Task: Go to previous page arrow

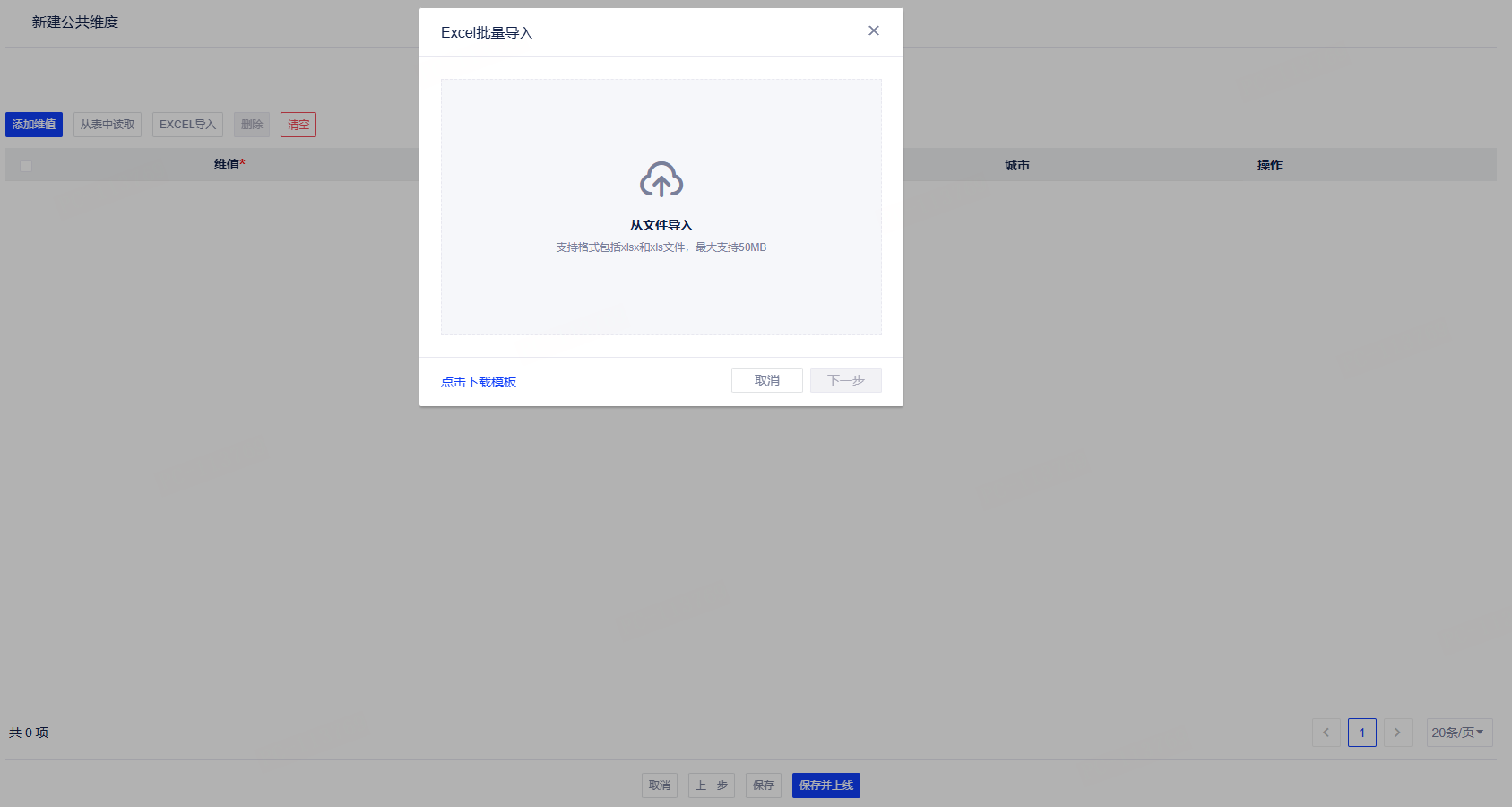Action: (x=1326, y=733)
